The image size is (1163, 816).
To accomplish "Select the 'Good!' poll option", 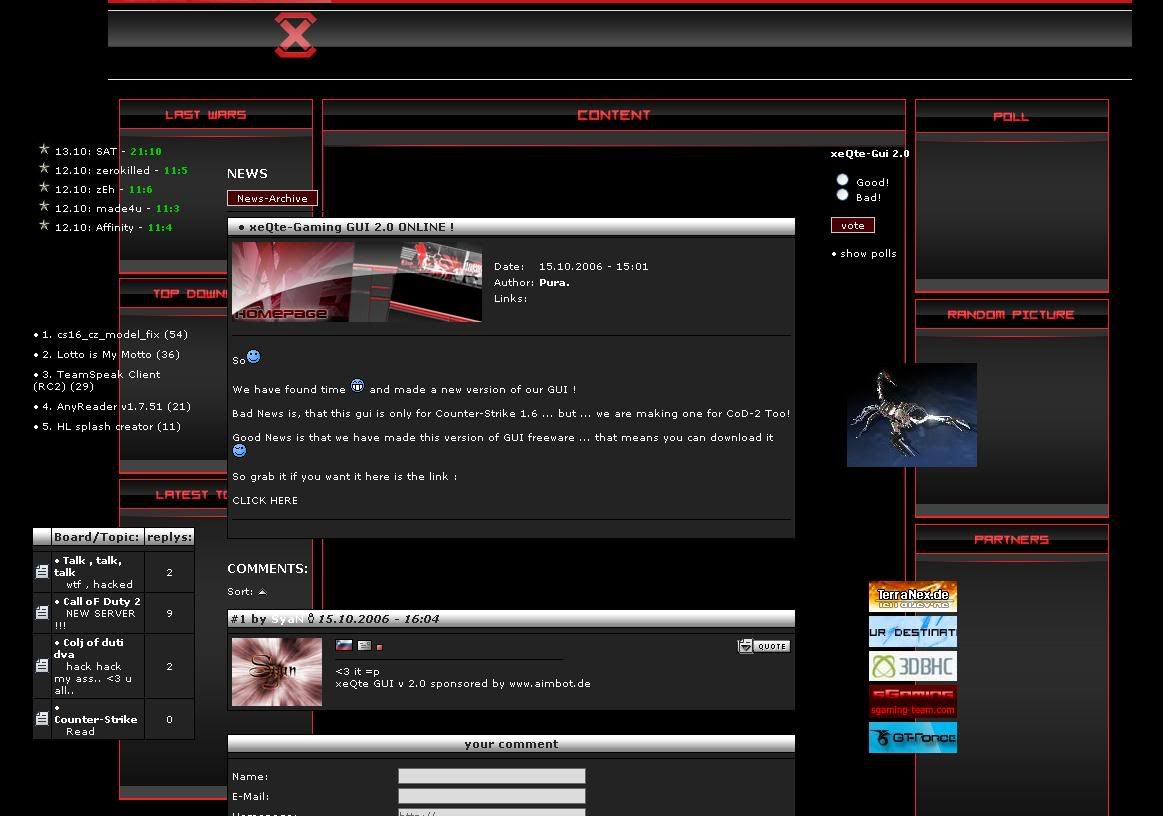I will point(843,180).
